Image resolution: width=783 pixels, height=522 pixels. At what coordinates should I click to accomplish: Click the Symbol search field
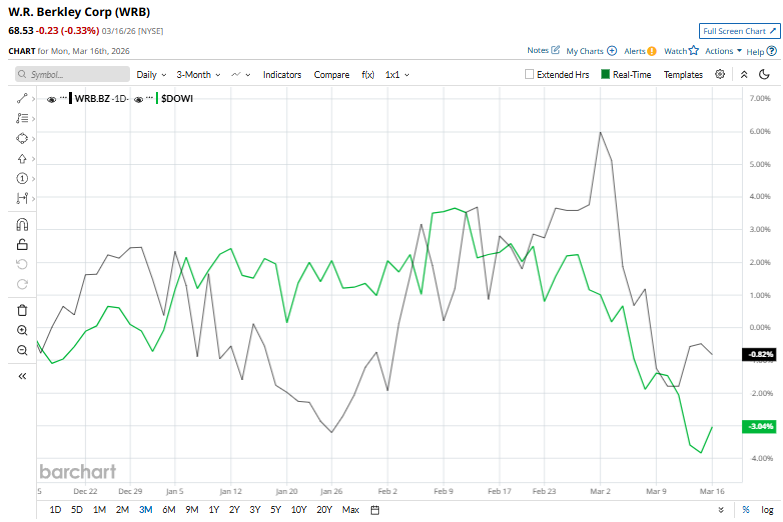pos(73,74)
